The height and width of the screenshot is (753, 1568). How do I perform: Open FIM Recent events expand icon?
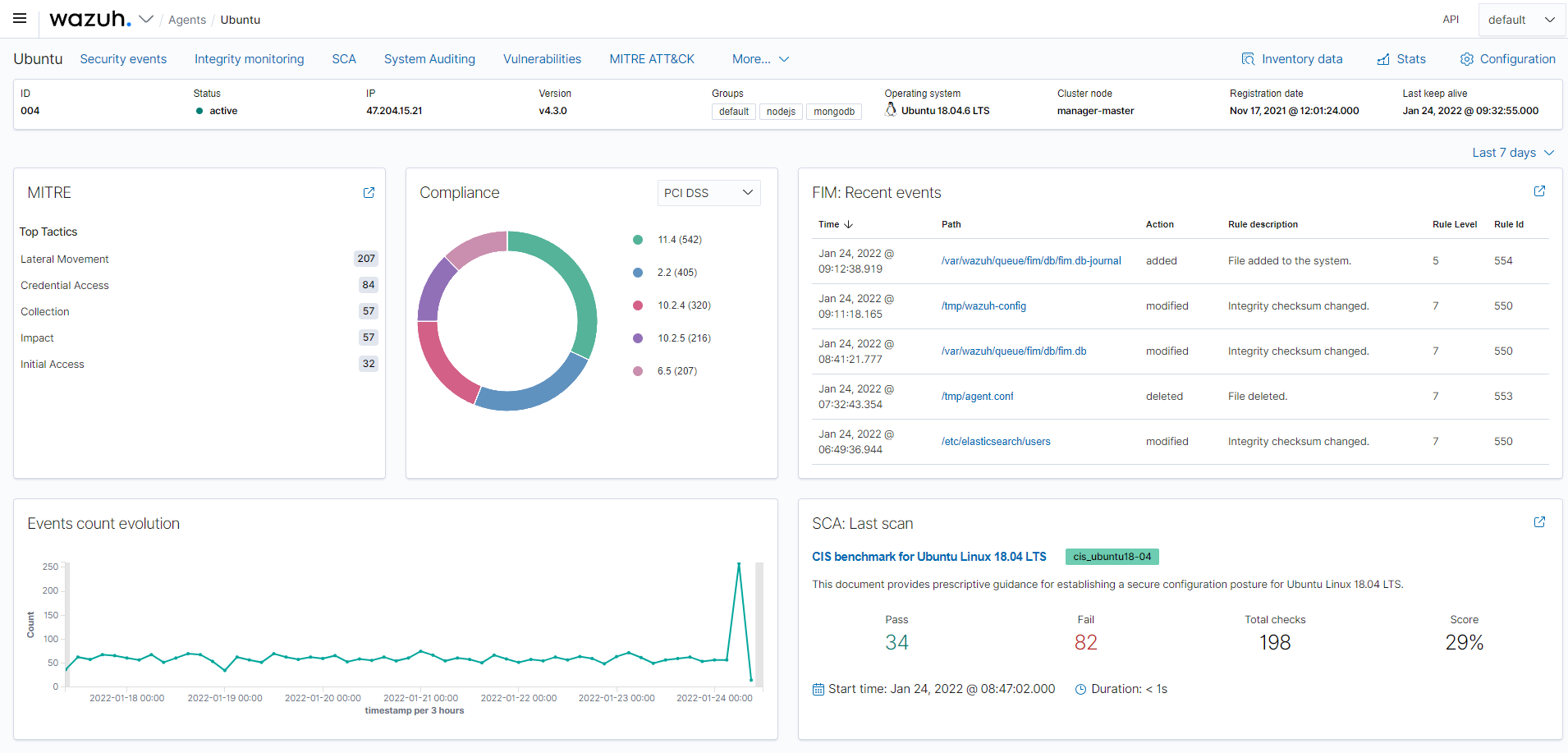tap(1539, 191)
